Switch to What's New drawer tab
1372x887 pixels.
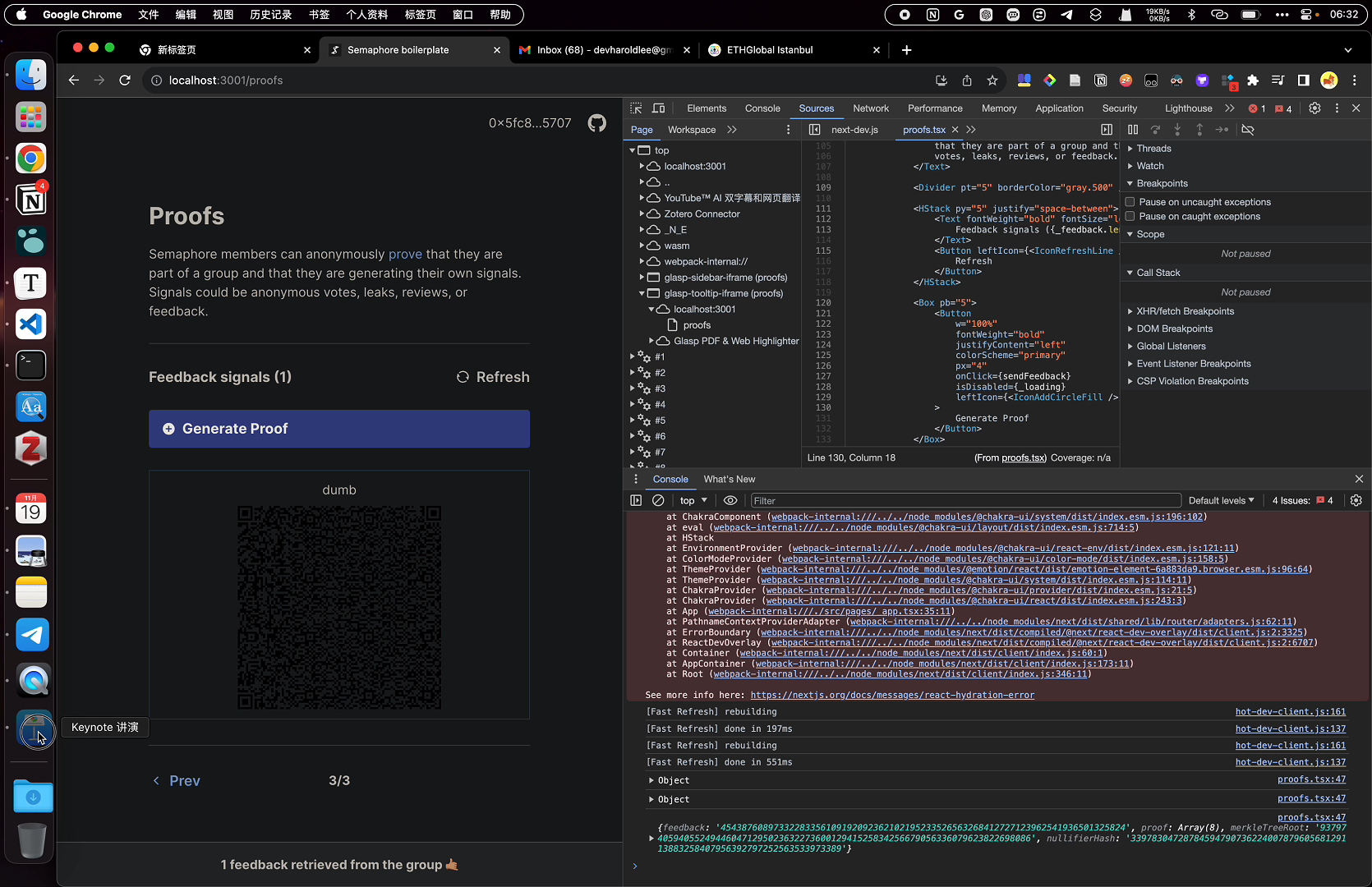(x=729, y=479)
